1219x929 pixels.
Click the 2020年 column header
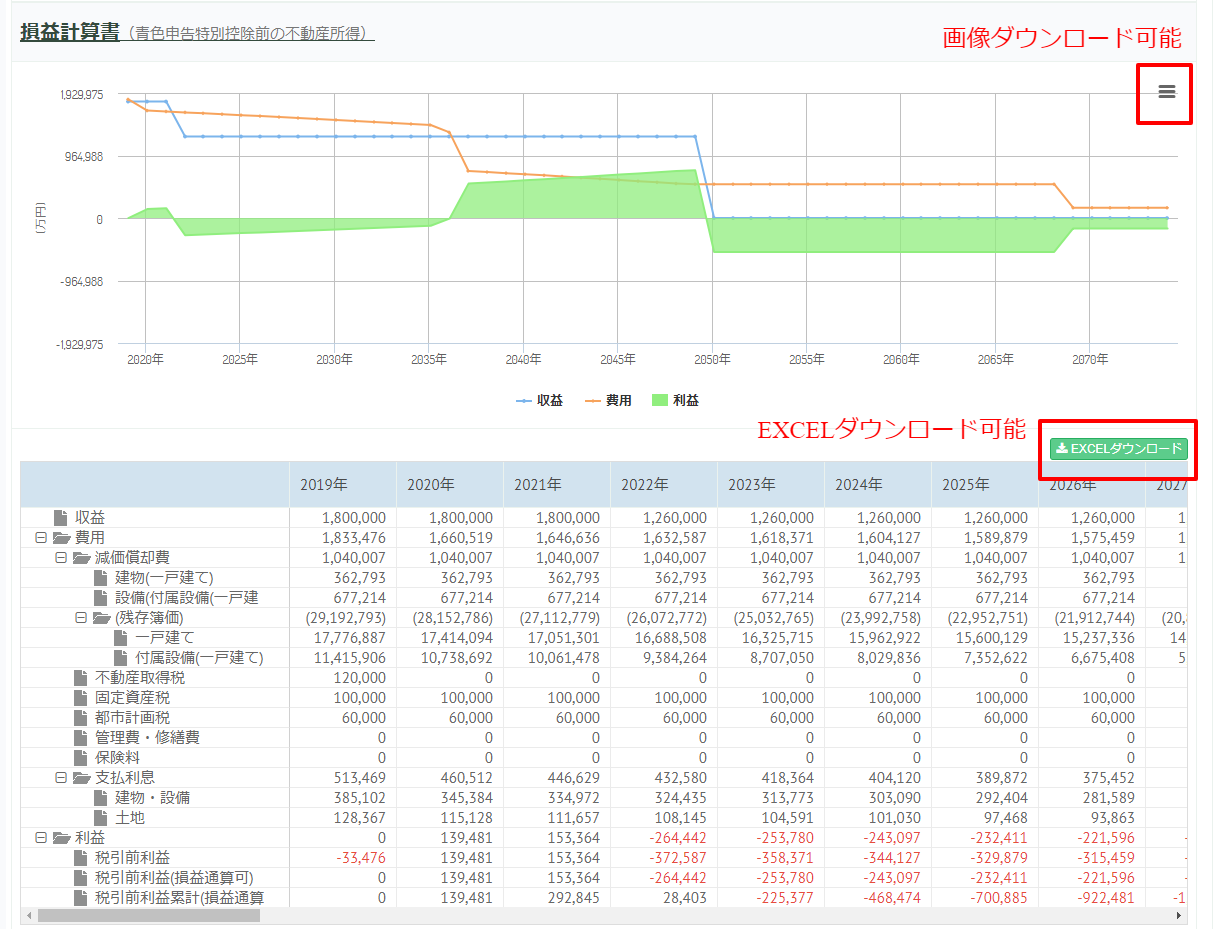450,485
